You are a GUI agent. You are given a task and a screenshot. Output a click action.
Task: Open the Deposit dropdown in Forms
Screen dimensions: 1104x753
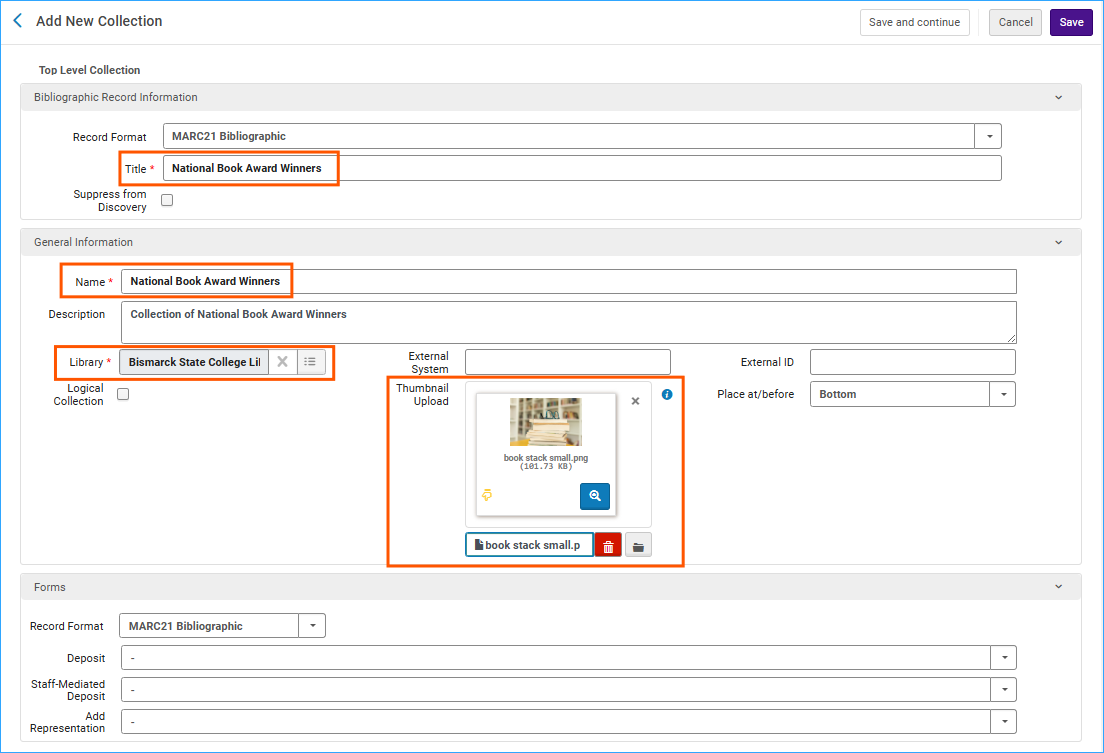[1004, 657]
